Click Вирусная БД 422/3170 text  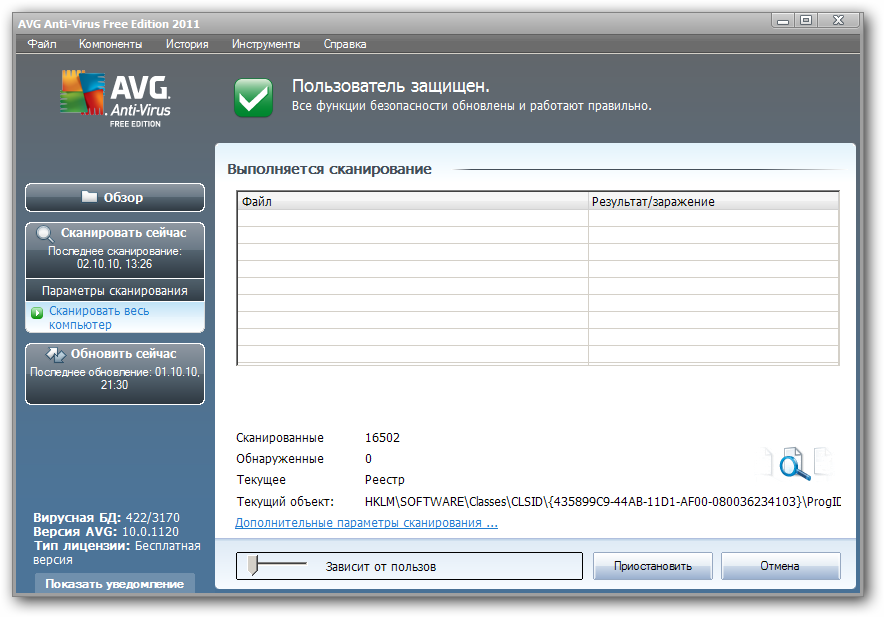tap(107, 518)
